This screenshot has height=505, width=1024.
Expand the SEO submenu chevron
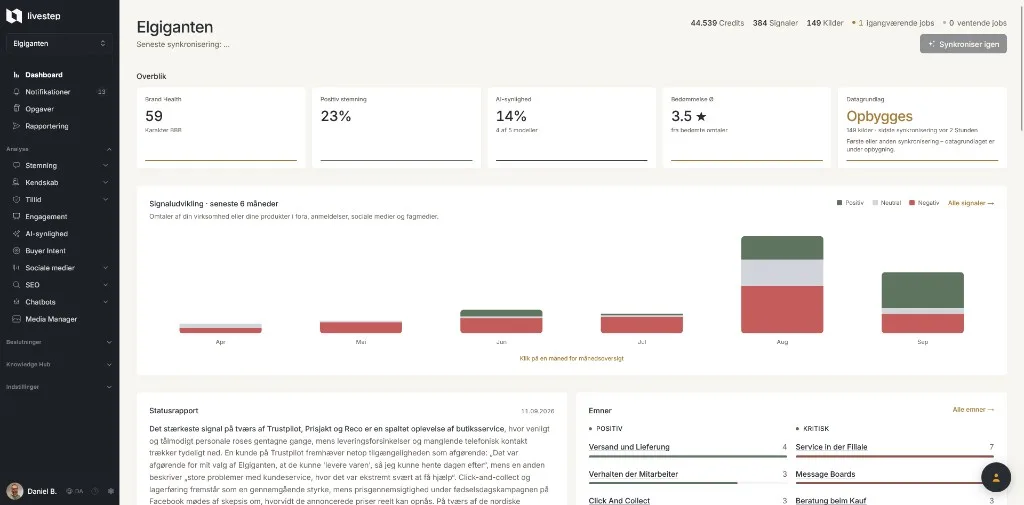coord(106,285)
